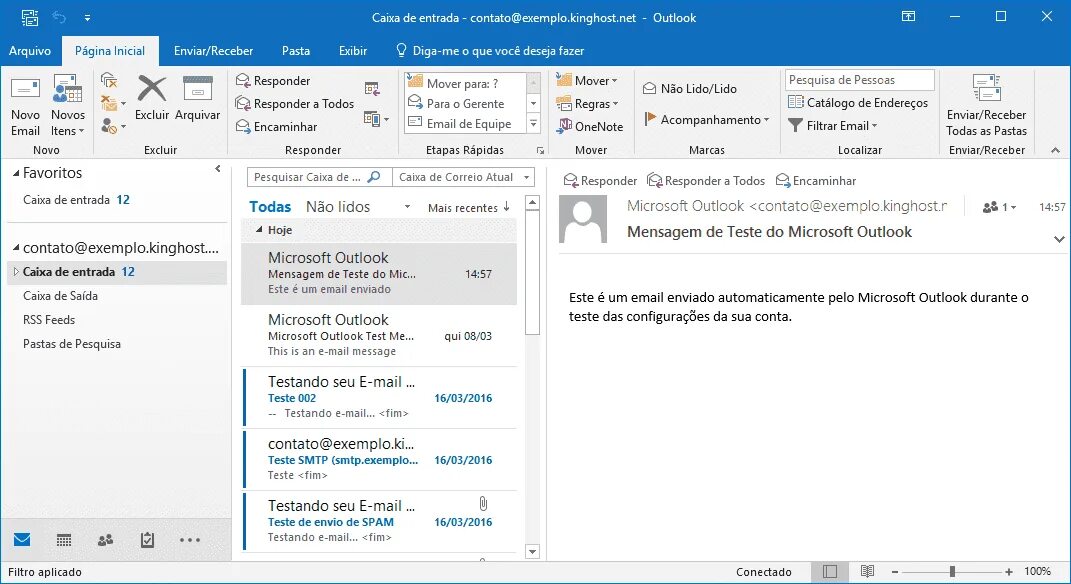Filter by Não lidos messages
The width and height of the screenshot is (1071, 584).
tap(337, 206)
